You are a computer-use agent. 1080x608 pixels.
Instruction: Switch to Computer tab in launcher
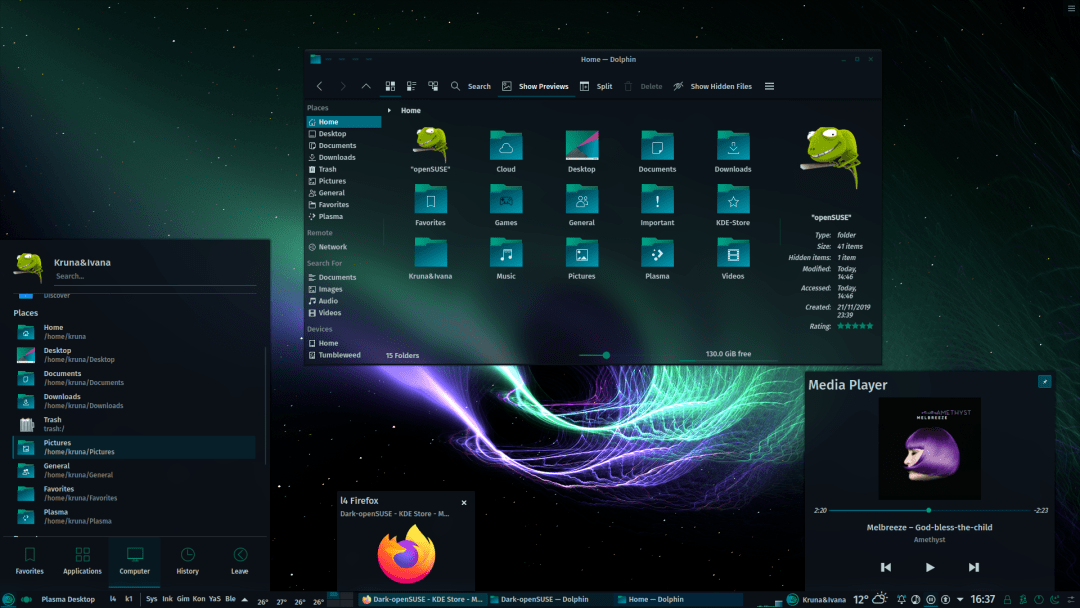(134, 561)
